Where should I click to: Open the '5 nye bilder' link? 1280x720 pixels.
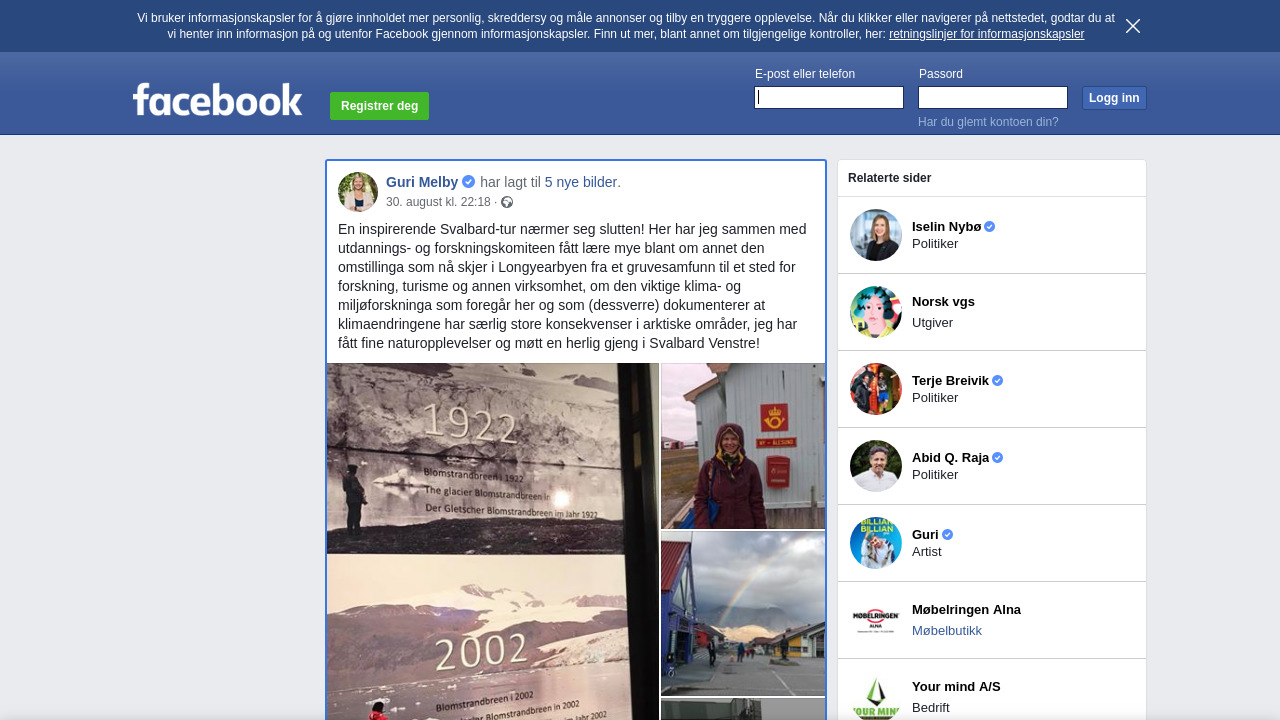pyautogui.click(x=583, y=182)
